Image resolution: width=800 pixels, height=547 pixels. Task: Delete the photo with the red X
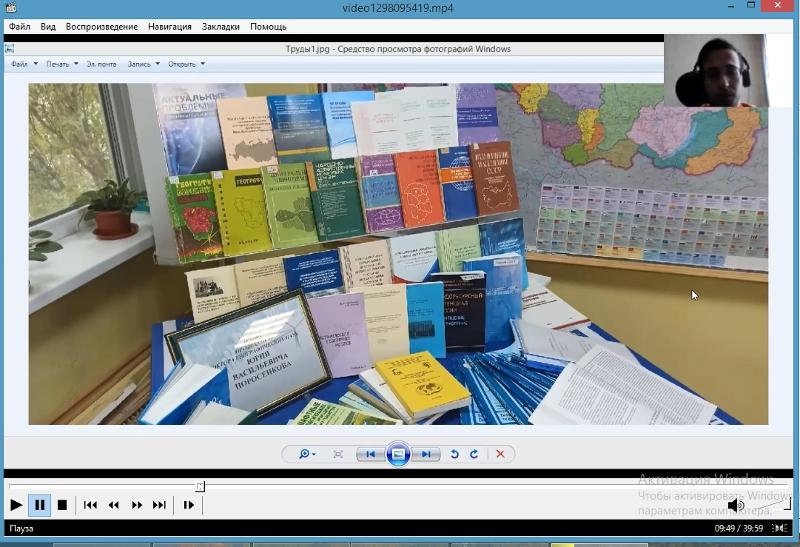coord(500,454)
